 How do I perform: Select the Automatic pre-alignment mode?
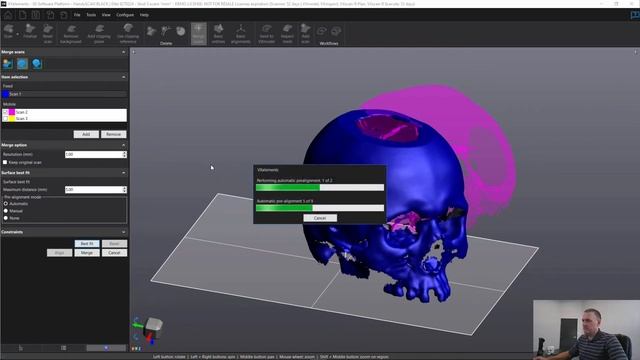pyautogui.click(x=6, y=204)
